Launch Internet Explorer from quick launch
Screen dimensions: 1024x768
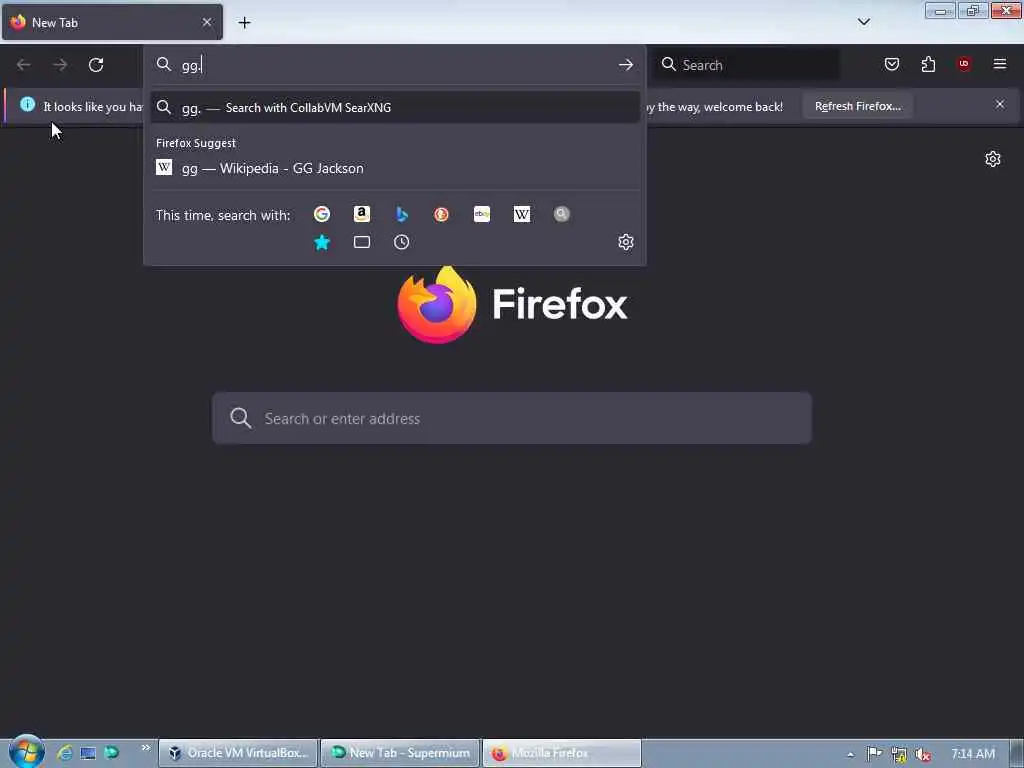click(x=64, y=752)
